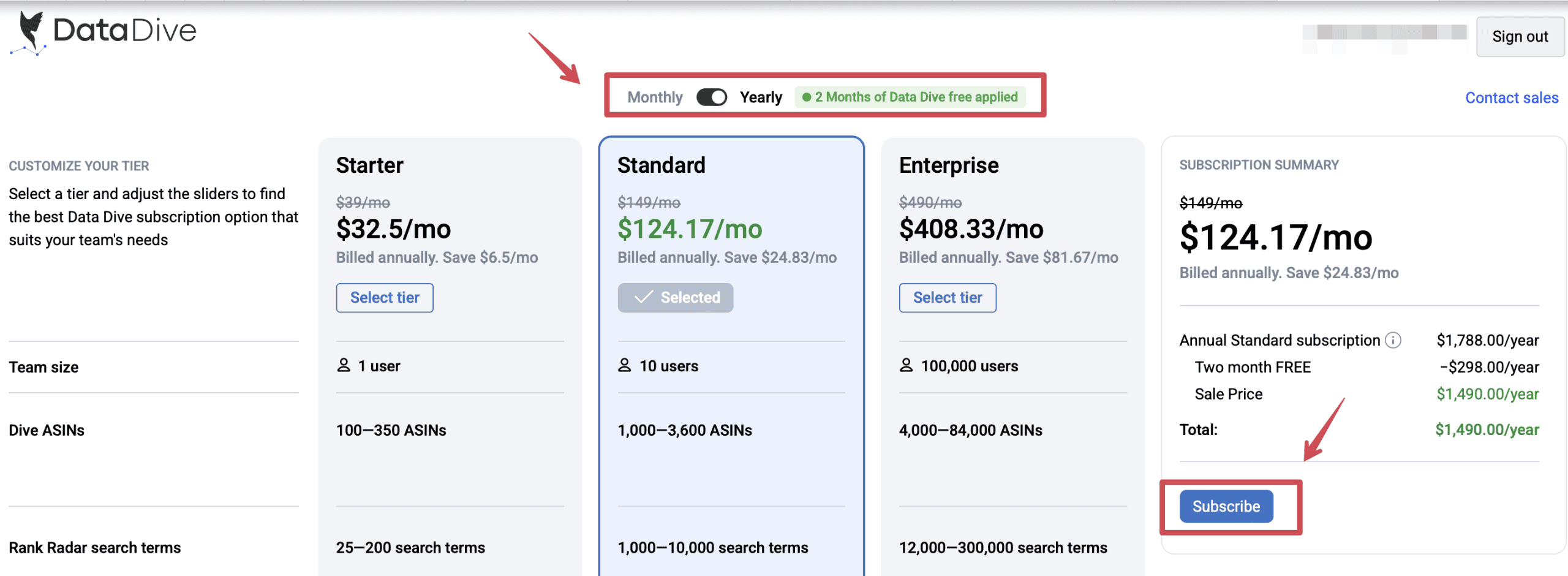Click 'Billed annually. Save $6.5/mo' text
Screen dimensions: 1568x576
(437, 257)
